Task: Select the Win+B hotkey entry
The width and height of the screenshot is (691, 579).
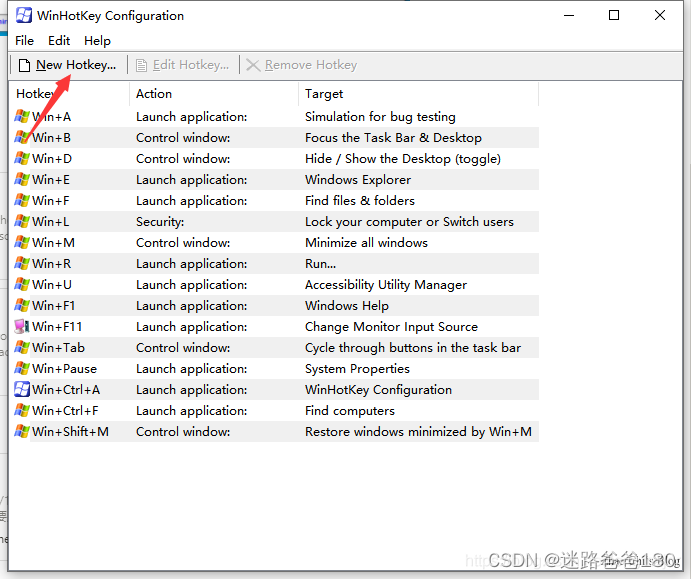Action: 51,138
